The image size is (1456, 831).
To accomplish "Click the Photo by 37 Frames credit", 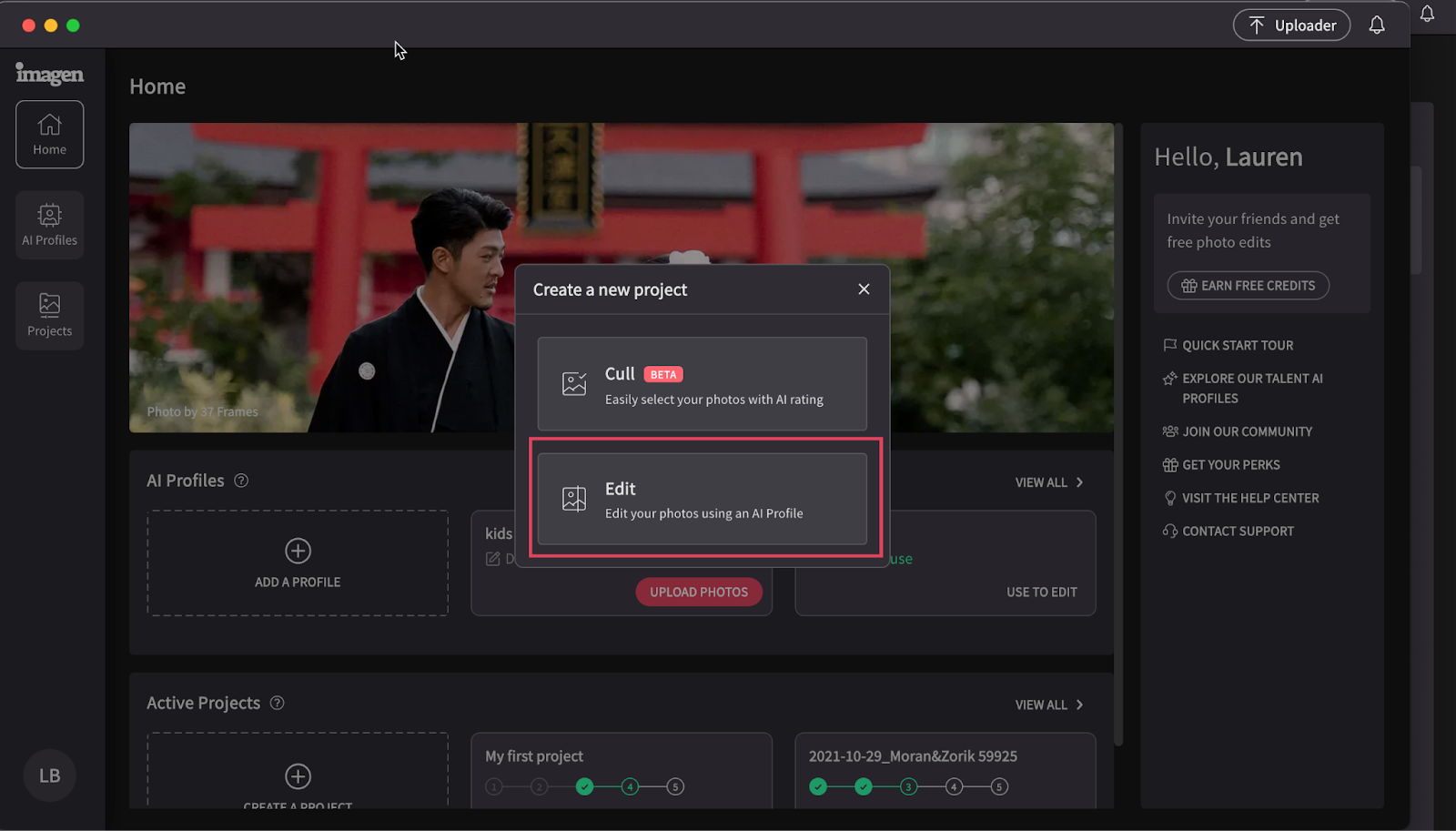I will click(x=203, y=411).
